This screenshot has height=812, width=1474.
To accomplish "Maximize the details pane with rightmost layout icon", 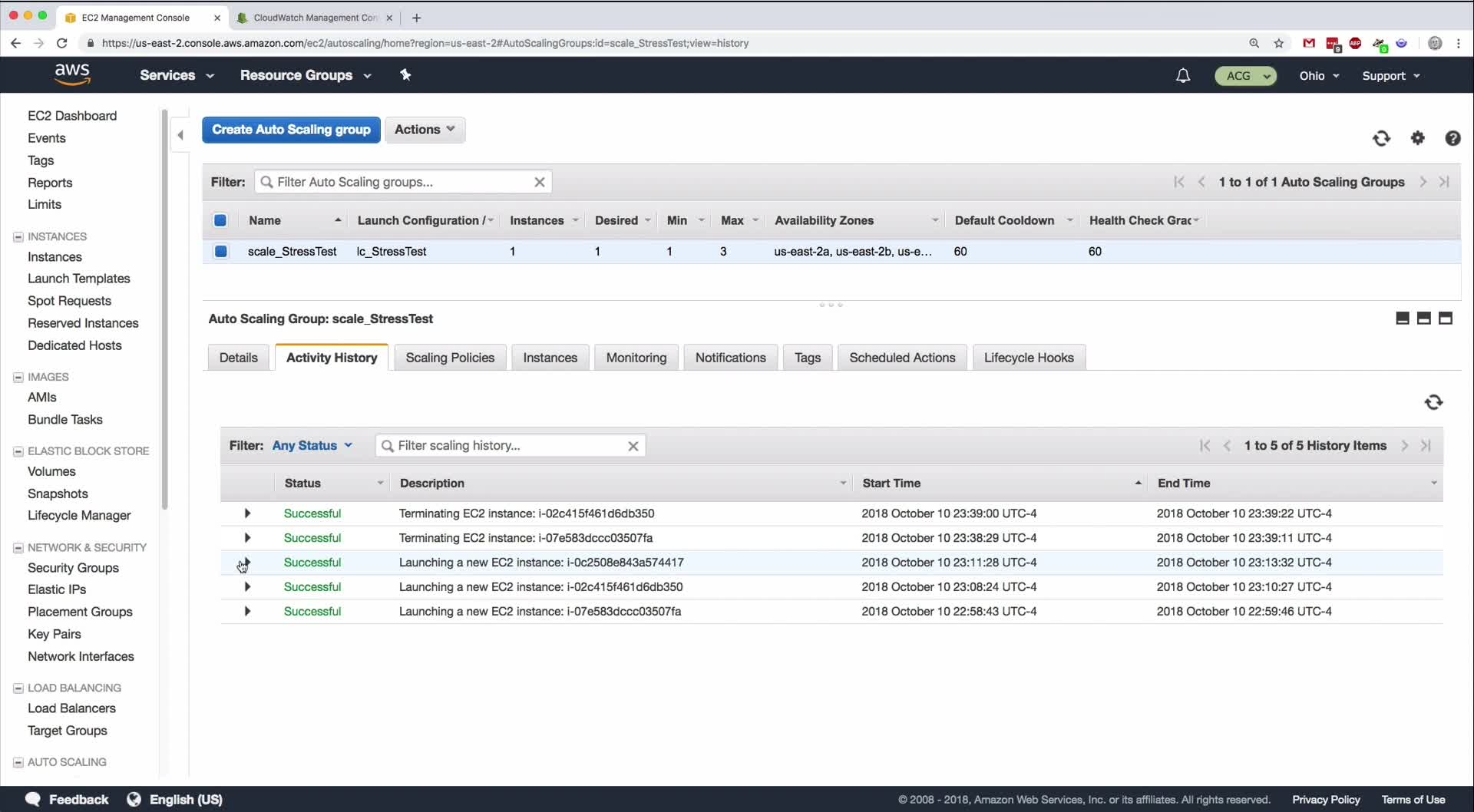I will click(x=1446, y=319).
